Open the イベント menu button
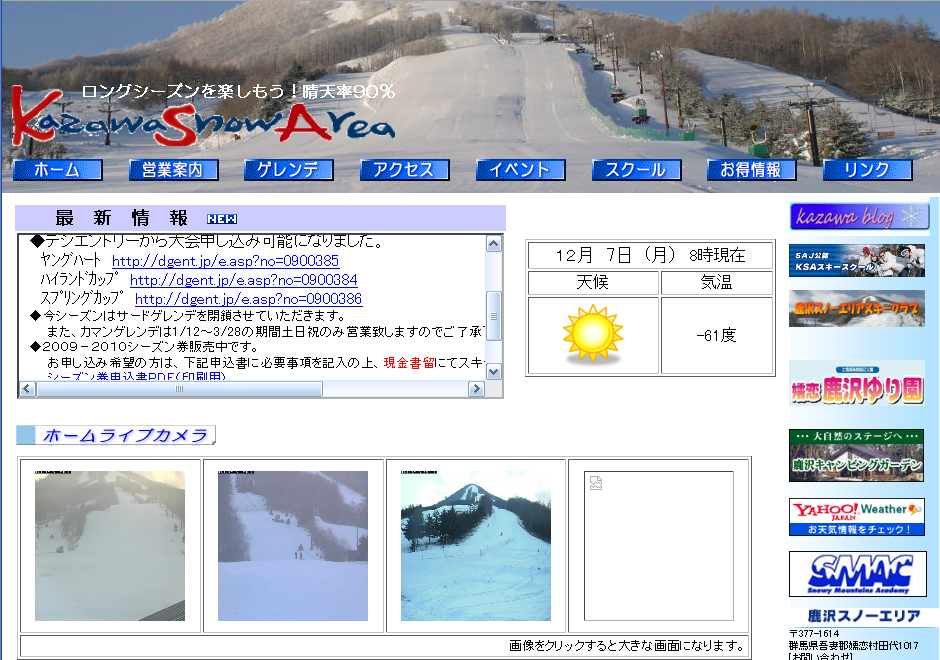Viewport: 940px width, 660px height. coord(520,170)
